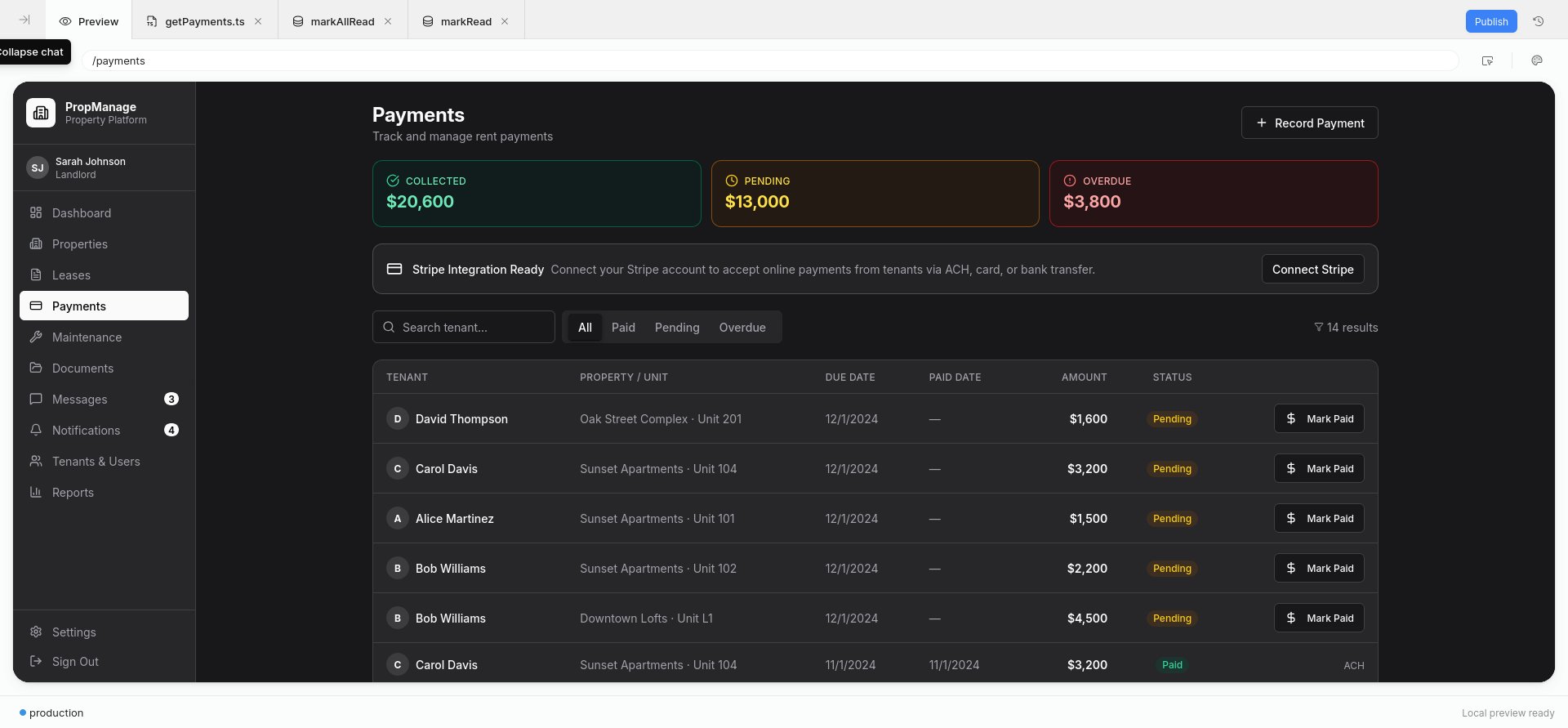This screenshot has width=1568, height=728.
Task: Close the markRead tab
Action: 505,21
